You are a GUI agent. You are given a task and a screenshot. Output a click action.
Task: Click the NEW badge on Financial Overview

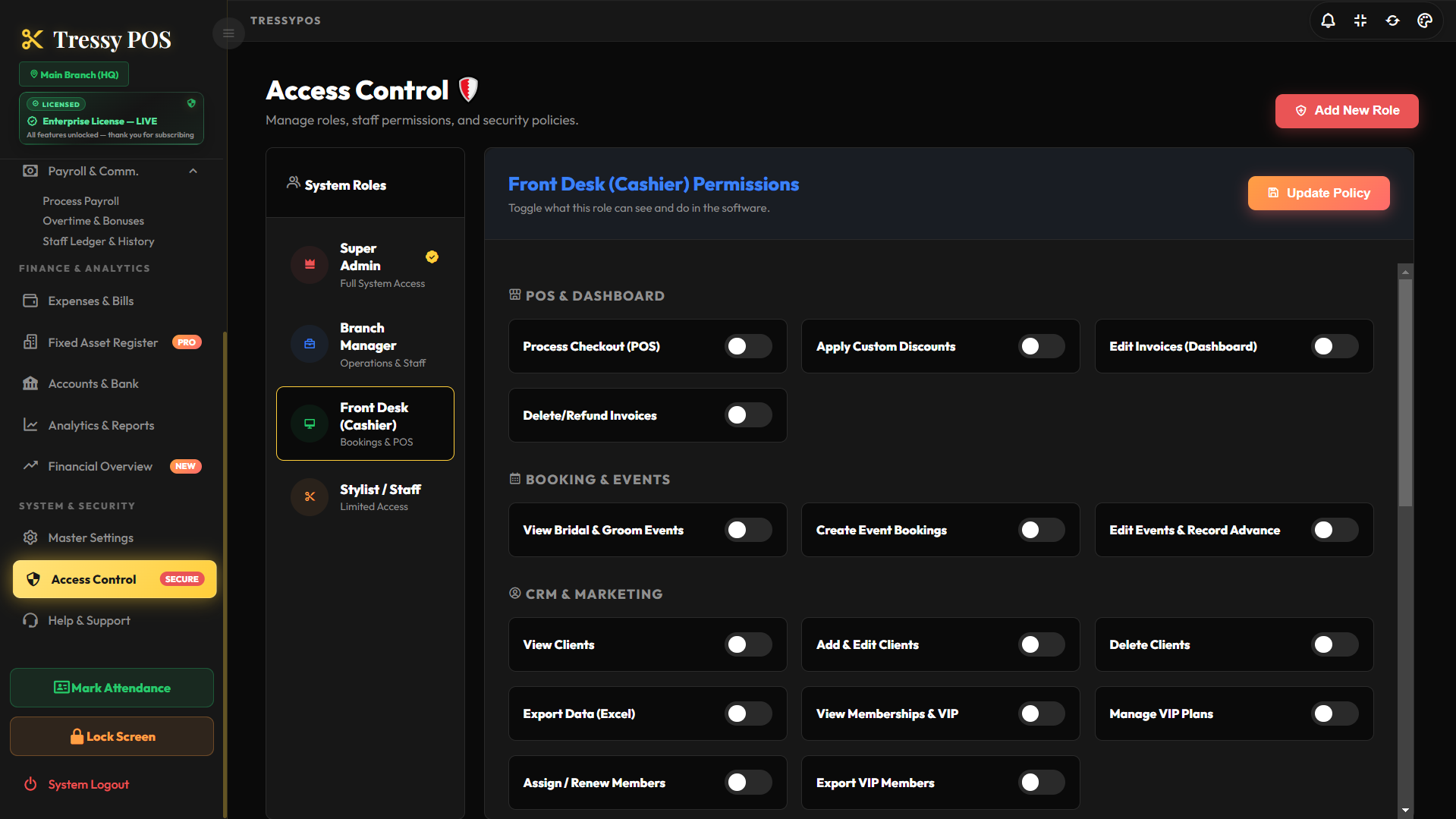(185, 466)
